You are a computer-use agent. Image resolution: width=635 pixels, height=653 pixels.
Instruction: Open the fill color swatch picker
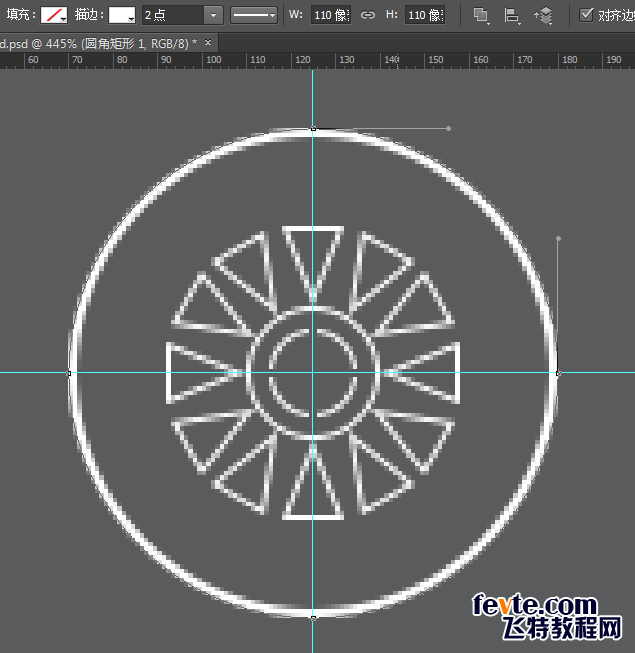coord(54,15)
